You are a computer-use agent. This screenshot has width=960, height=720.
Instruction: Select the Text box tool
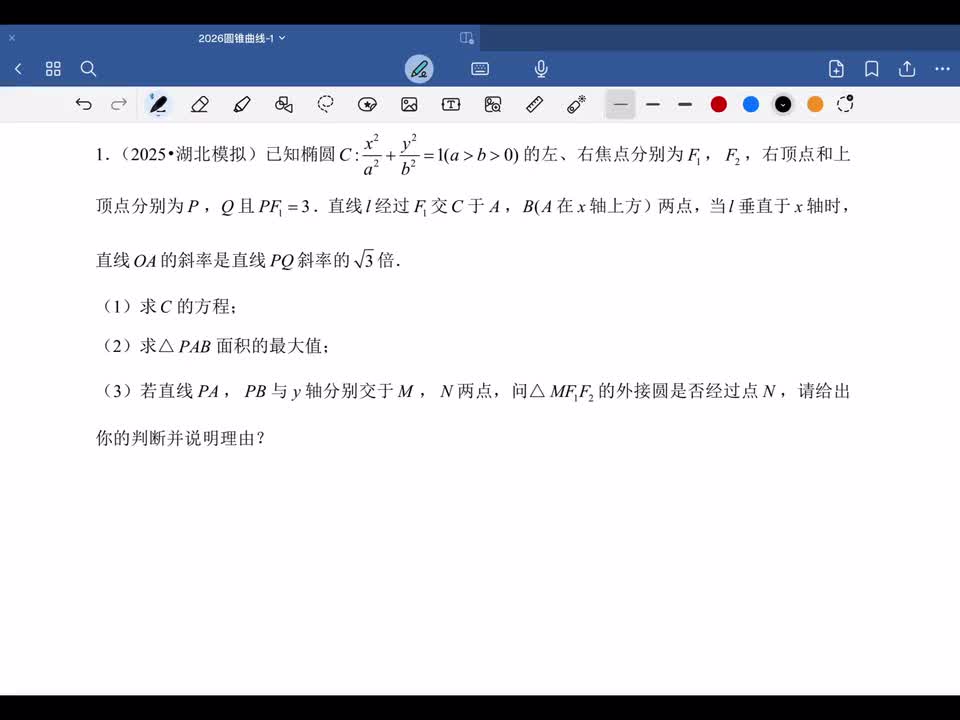(x=451, y=105)
